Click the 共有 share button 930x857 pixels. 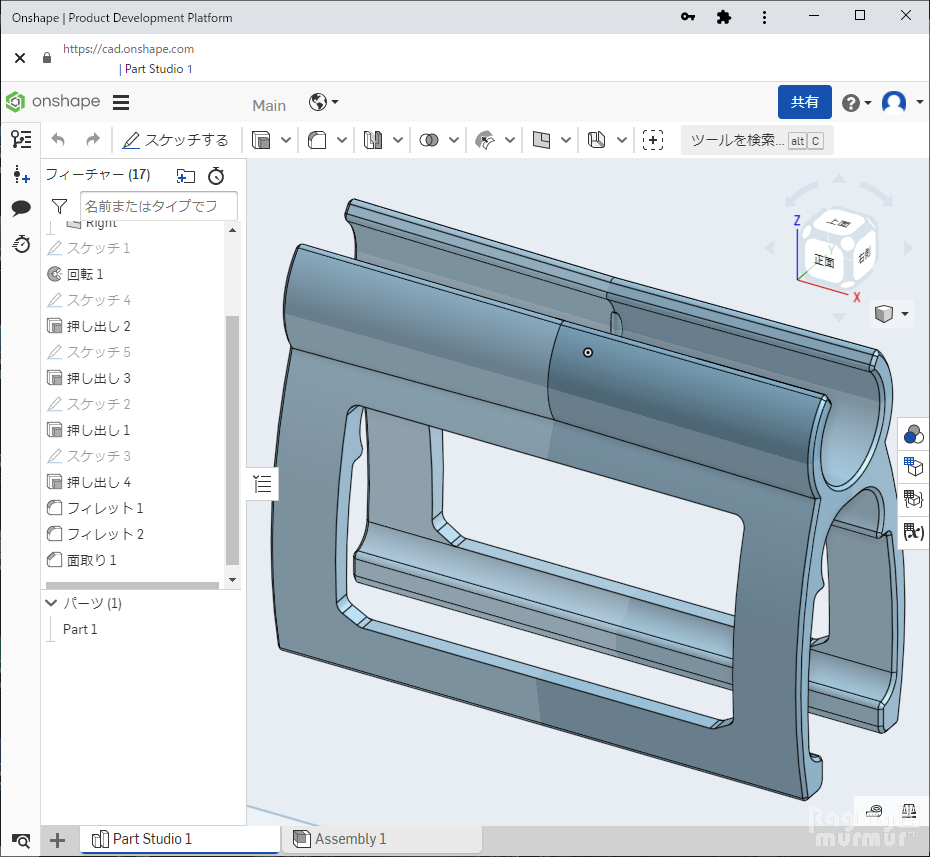(804, 102)
